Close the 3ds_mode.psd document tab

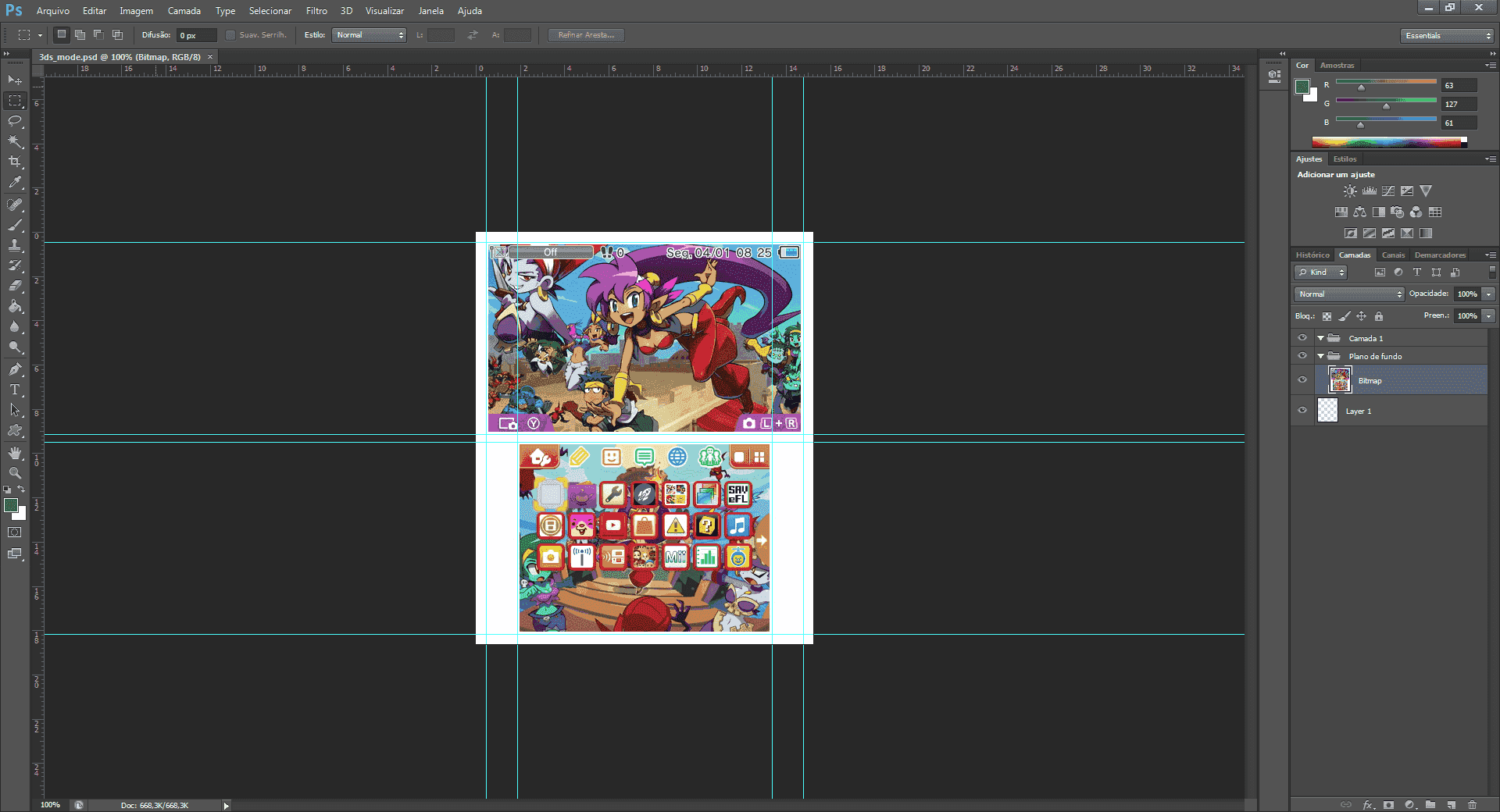[210, 57]
